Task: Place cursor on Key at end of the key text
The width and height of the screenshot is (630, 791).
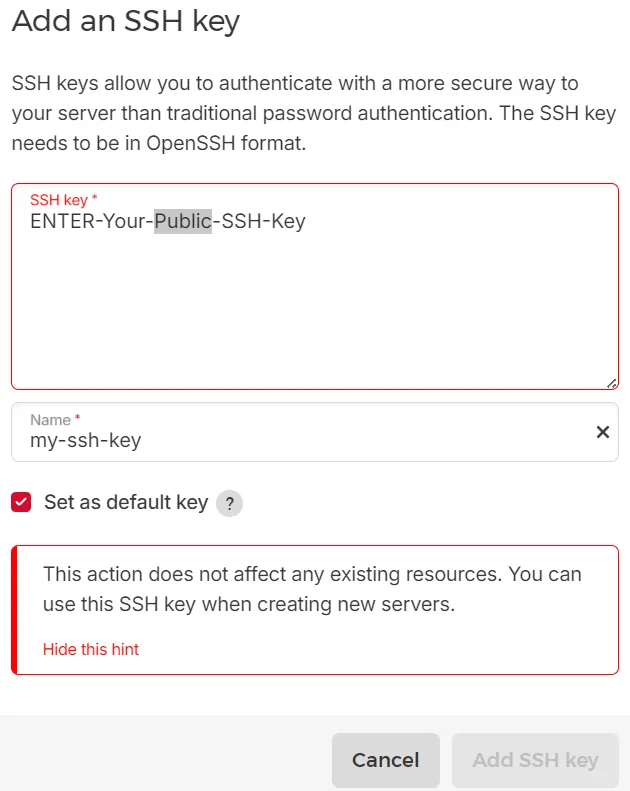Action: 285,221
